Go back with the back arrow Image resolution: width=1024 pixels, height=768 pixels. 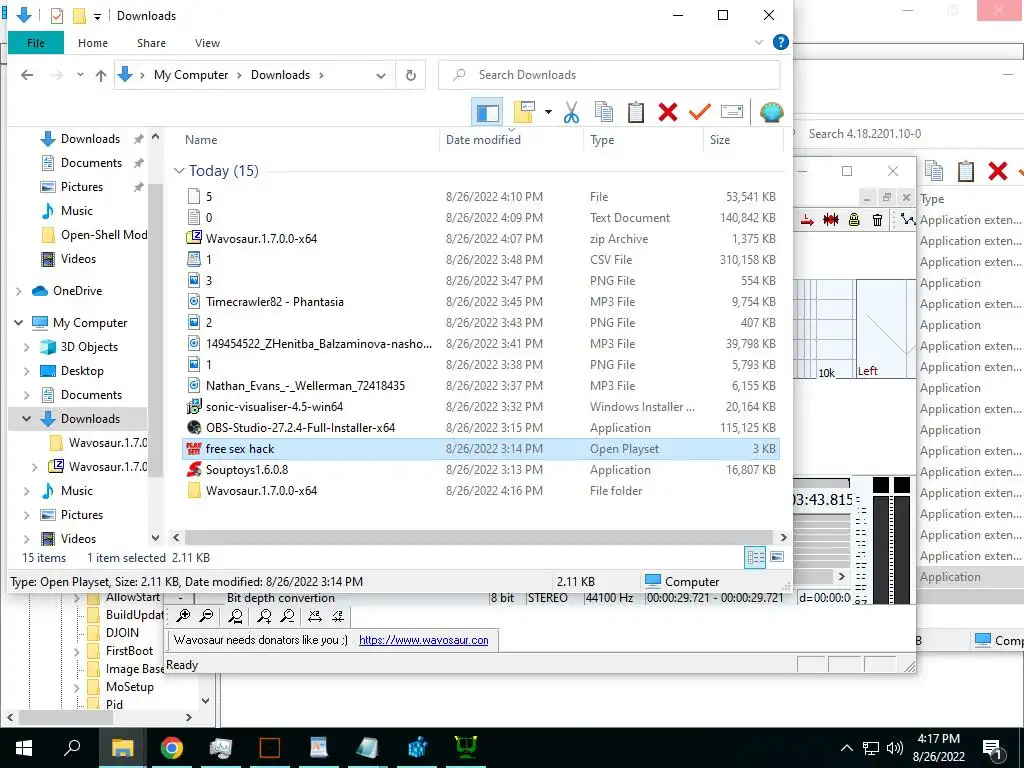pos(27,75)
